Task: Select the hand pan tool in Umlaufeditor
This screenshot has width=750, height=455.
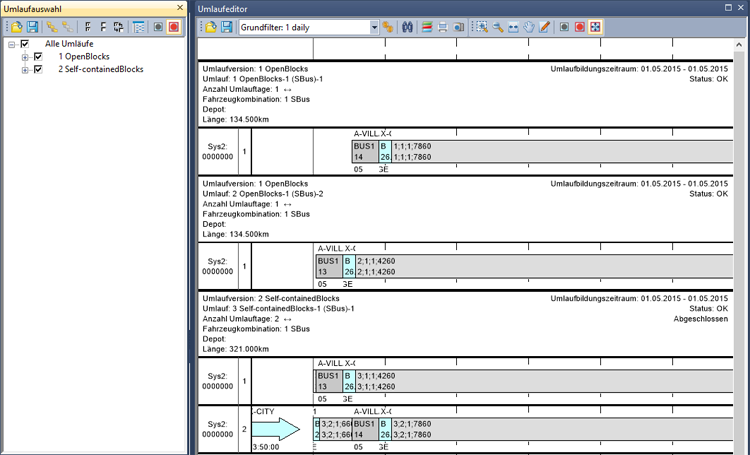Action: 528,28
